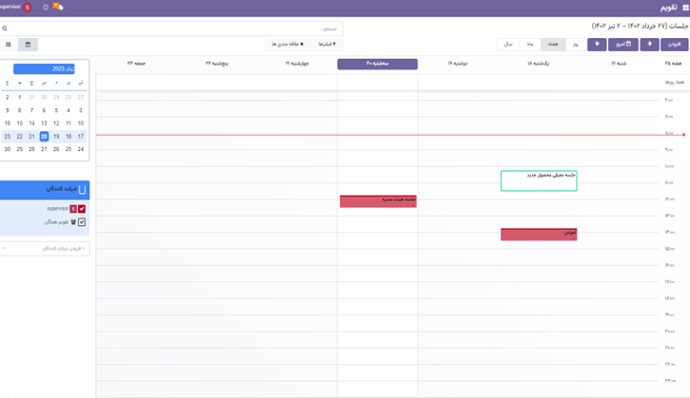
Task: Open the جلسه معرفی محصول جدید event
Action: 539,181
